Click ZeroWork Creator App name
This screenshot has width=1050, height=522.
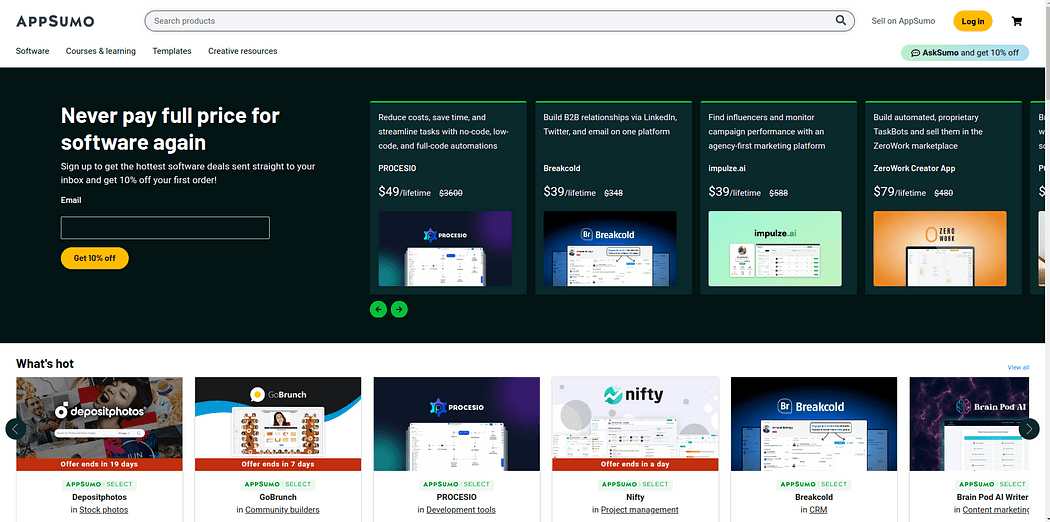pyautogui.click(x=914, y=169)
